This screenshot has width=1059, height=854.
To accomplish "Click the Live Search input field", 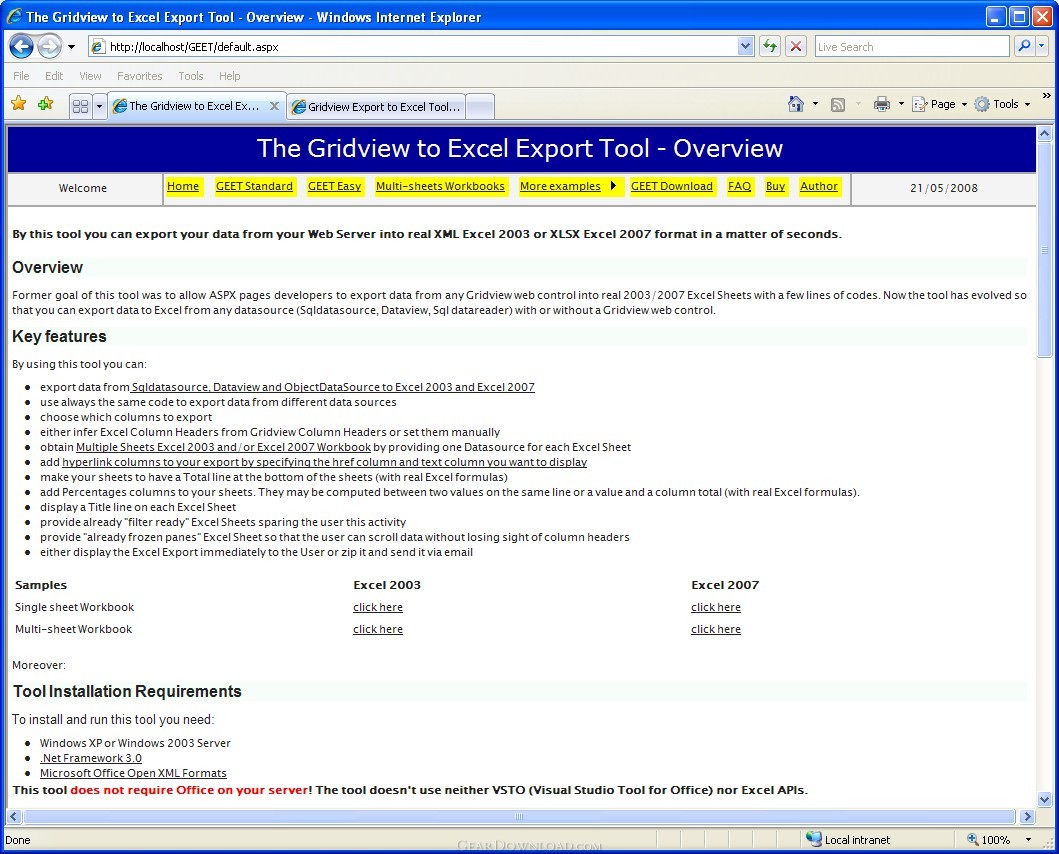I will point(912,47).
